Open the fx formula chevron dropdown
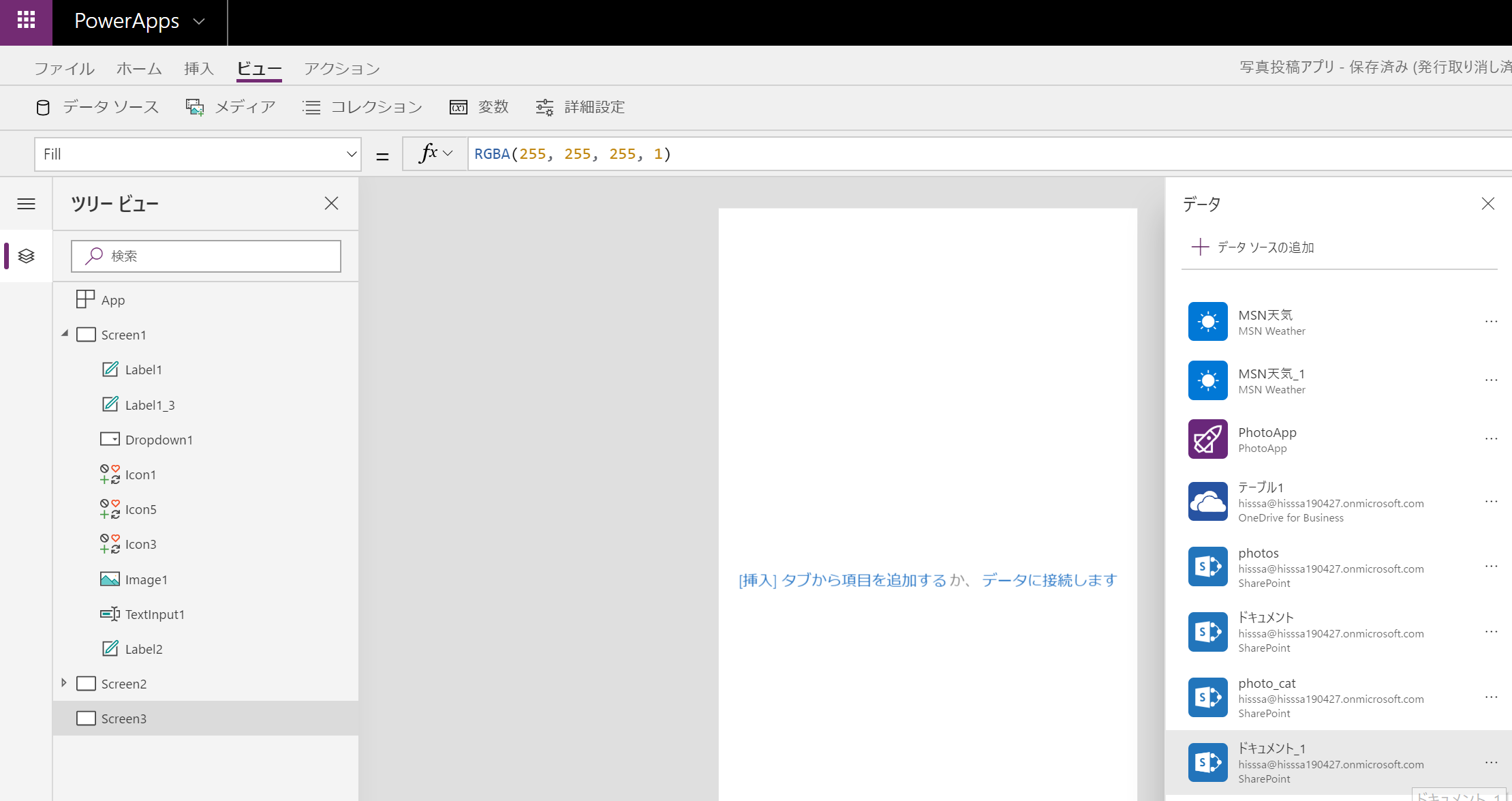This screenshot has height=801, width=1512. (448, 154)
